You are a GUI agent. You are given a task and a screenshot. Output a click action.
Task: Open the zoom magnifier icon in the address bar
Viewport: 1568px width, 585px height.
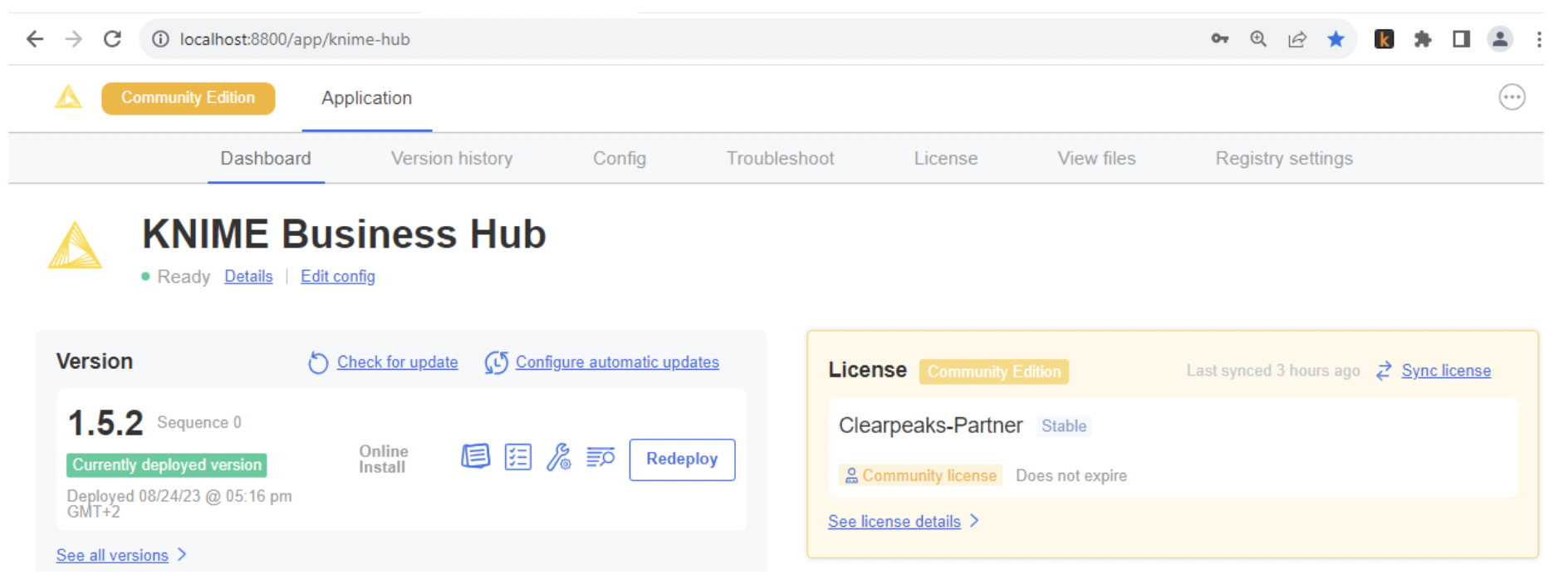click(1258, 39)
